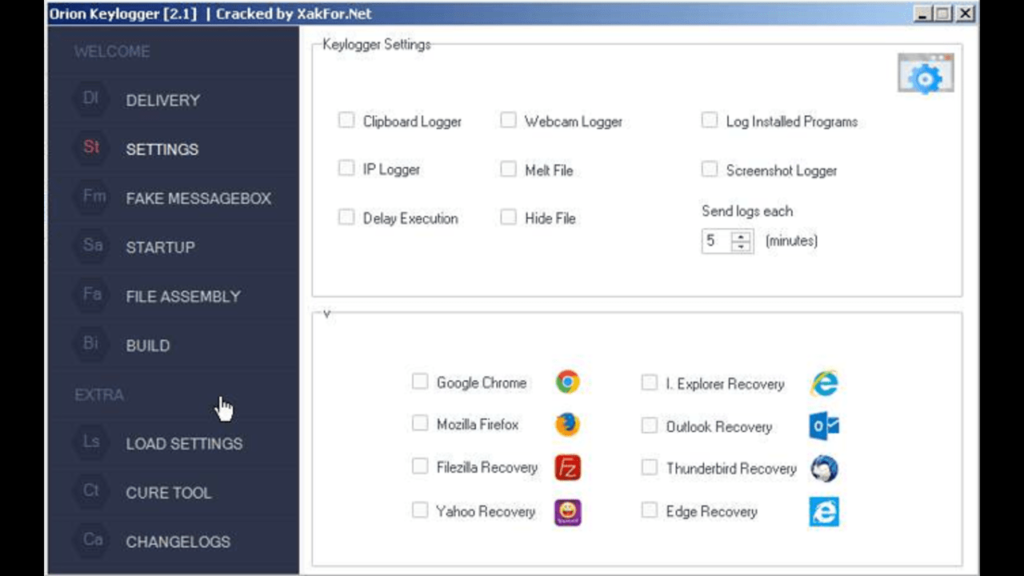Maximize the application window
The width and height of the screenshot is (1024, 576).
pos(944,13)
